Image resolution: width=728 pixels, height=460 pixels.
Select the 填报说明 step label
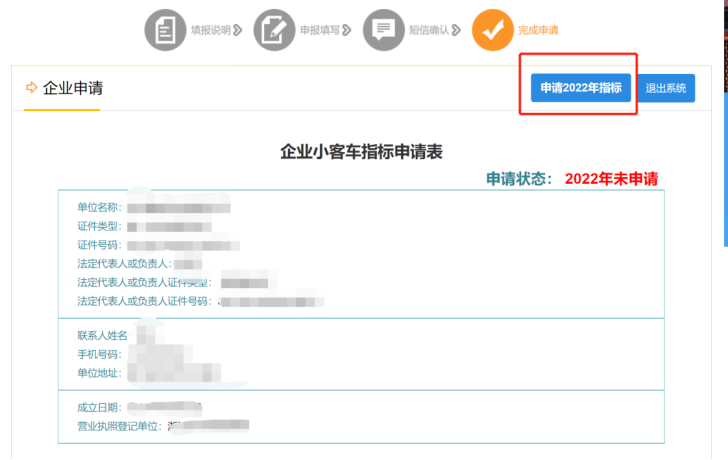click(x=211, y=30)
